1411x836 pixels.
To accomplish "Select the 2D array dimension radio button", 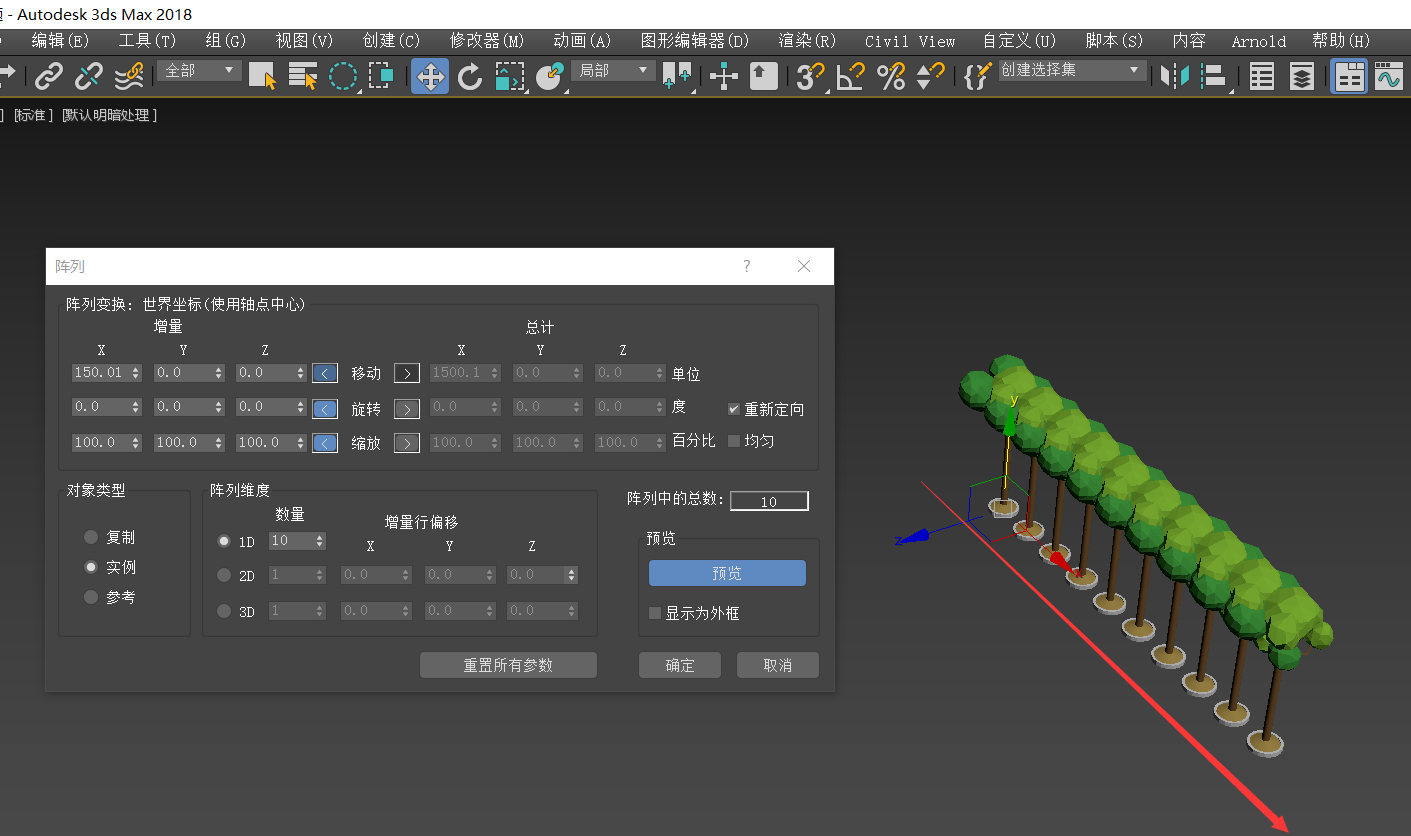I will coord(224,575).
